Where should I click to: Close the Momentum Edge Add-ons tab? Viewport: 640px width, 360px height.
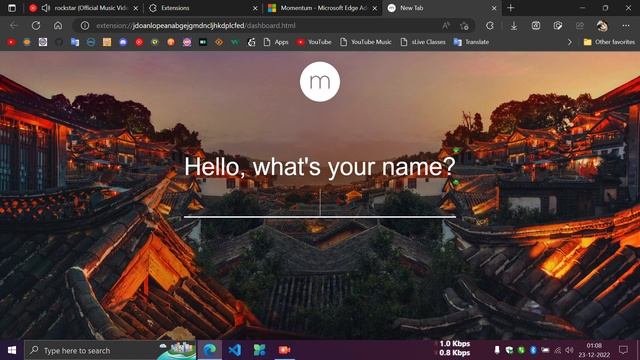(x=374, y=8)
